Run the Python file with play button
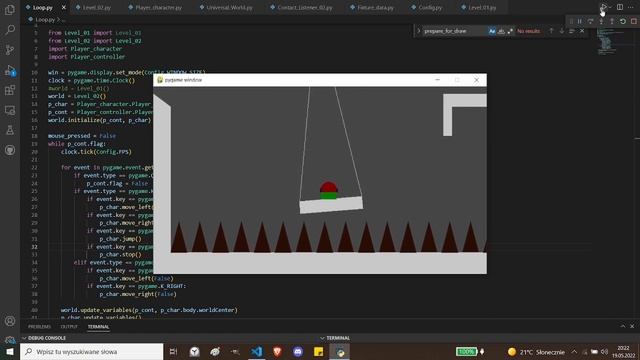Image resolution: width=640 pixels, height=360 pixels. coord(603,7)
